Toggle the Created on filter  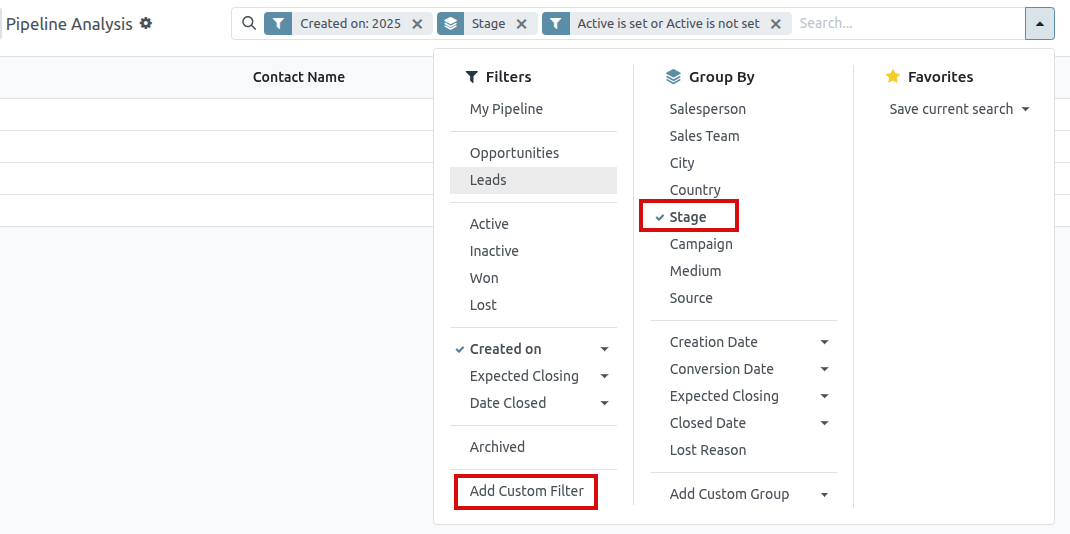click(506, 349)
